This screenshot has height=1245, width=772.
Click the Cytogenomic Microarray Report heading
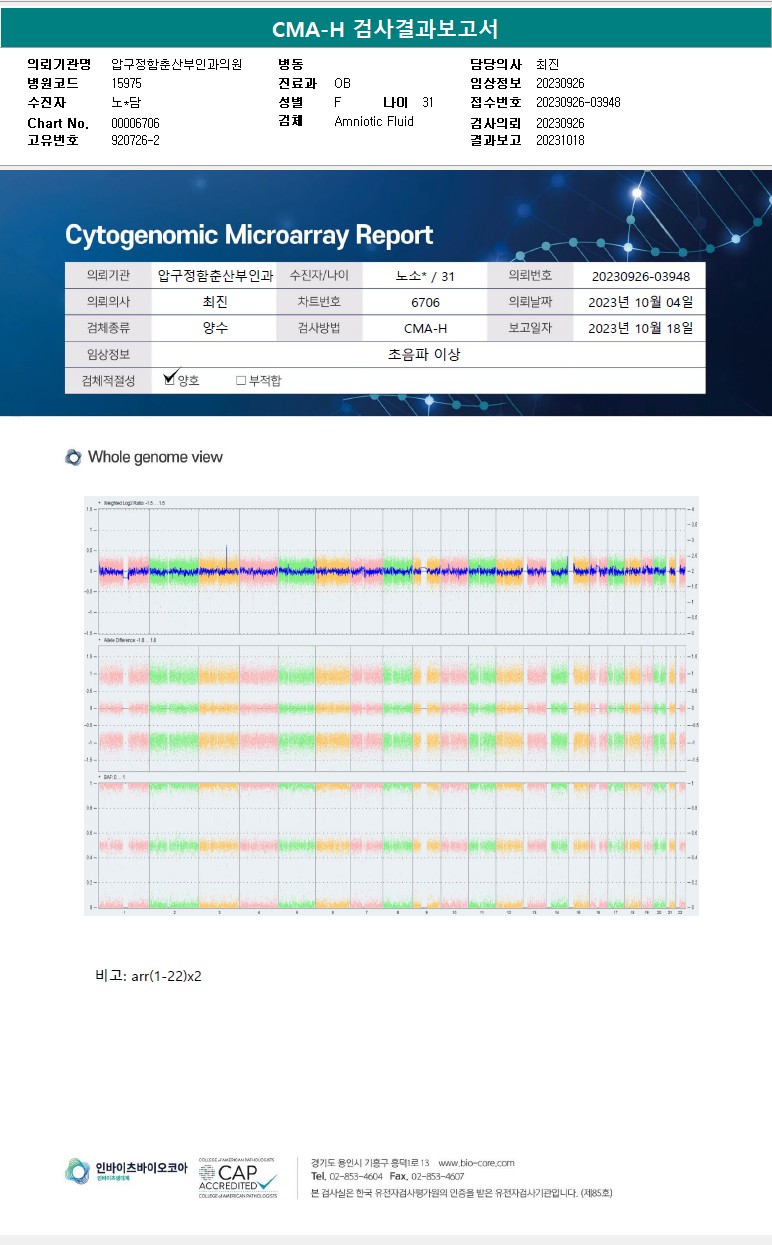pyautogui.click(x=249, y=235)
